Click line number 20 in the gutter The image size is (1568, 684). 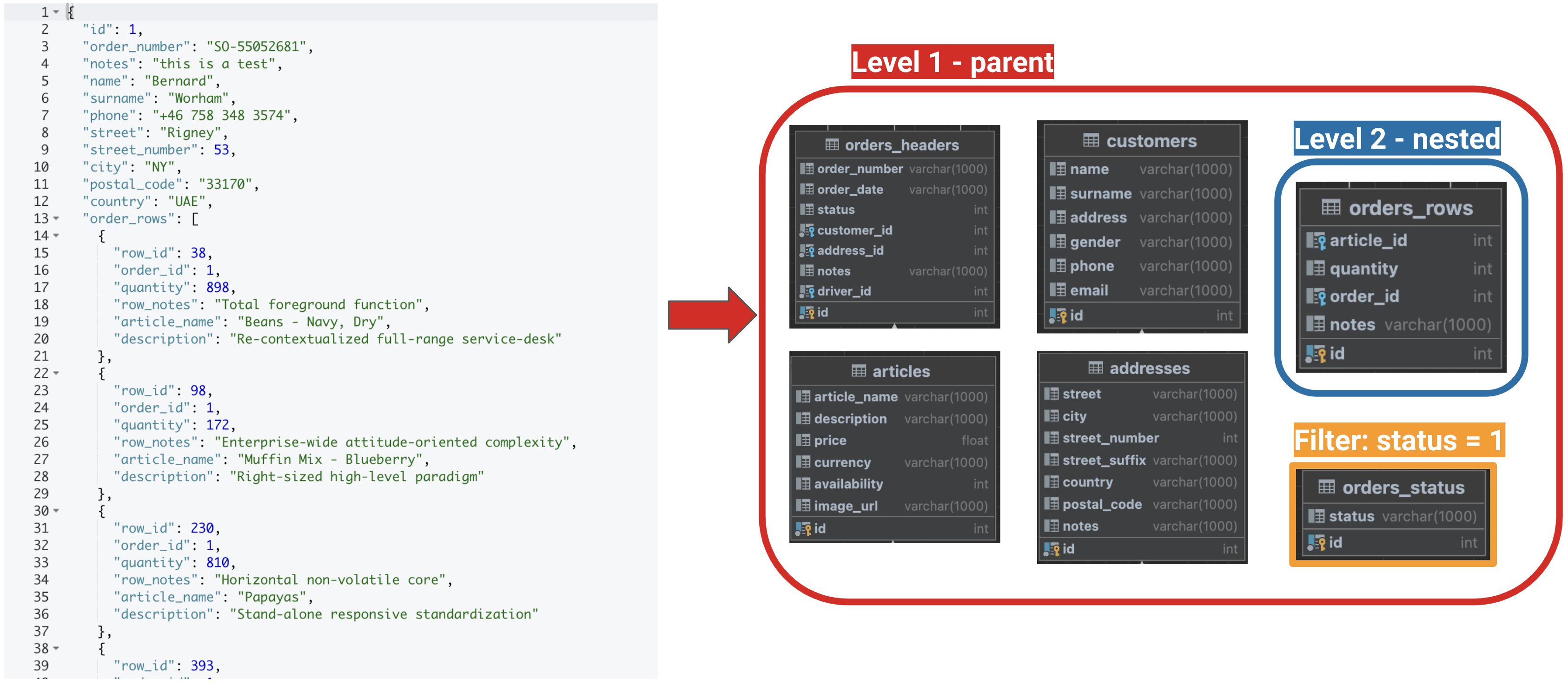coord(41,339)
